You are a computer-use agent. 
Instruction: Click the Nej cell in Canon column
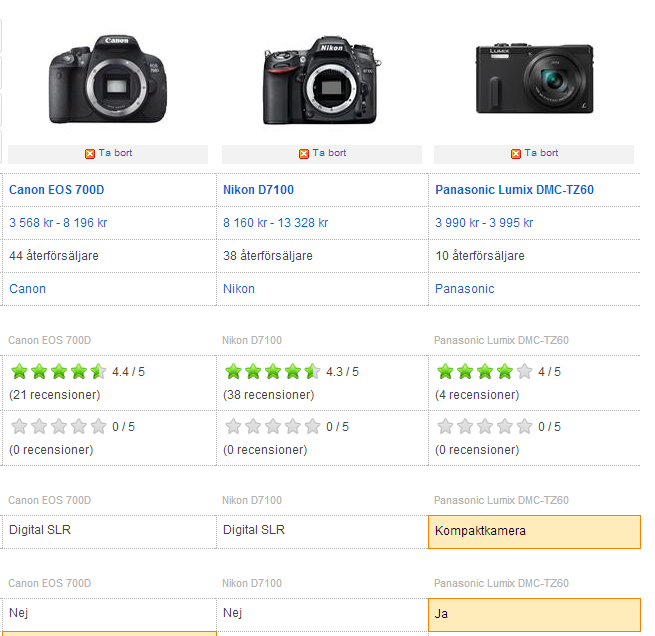pos(109,614)
